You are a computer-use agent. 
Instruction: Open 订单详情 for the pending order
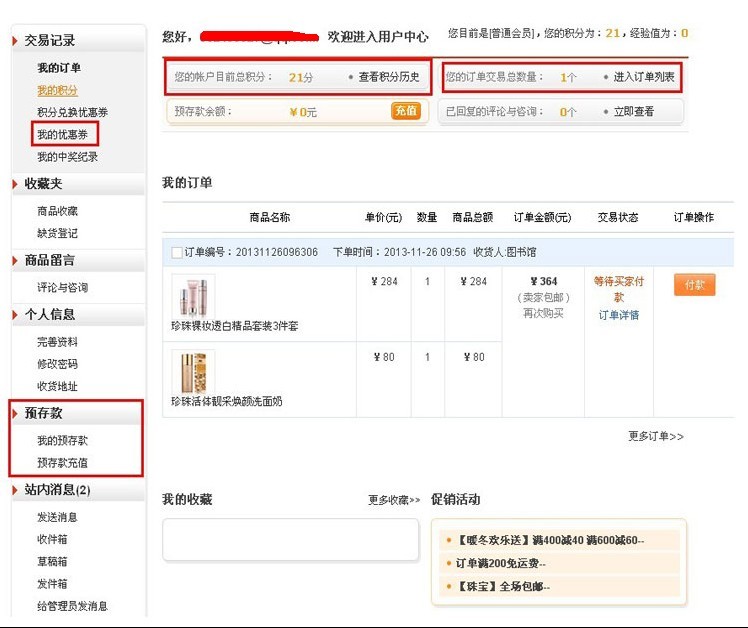click(619, 315)
